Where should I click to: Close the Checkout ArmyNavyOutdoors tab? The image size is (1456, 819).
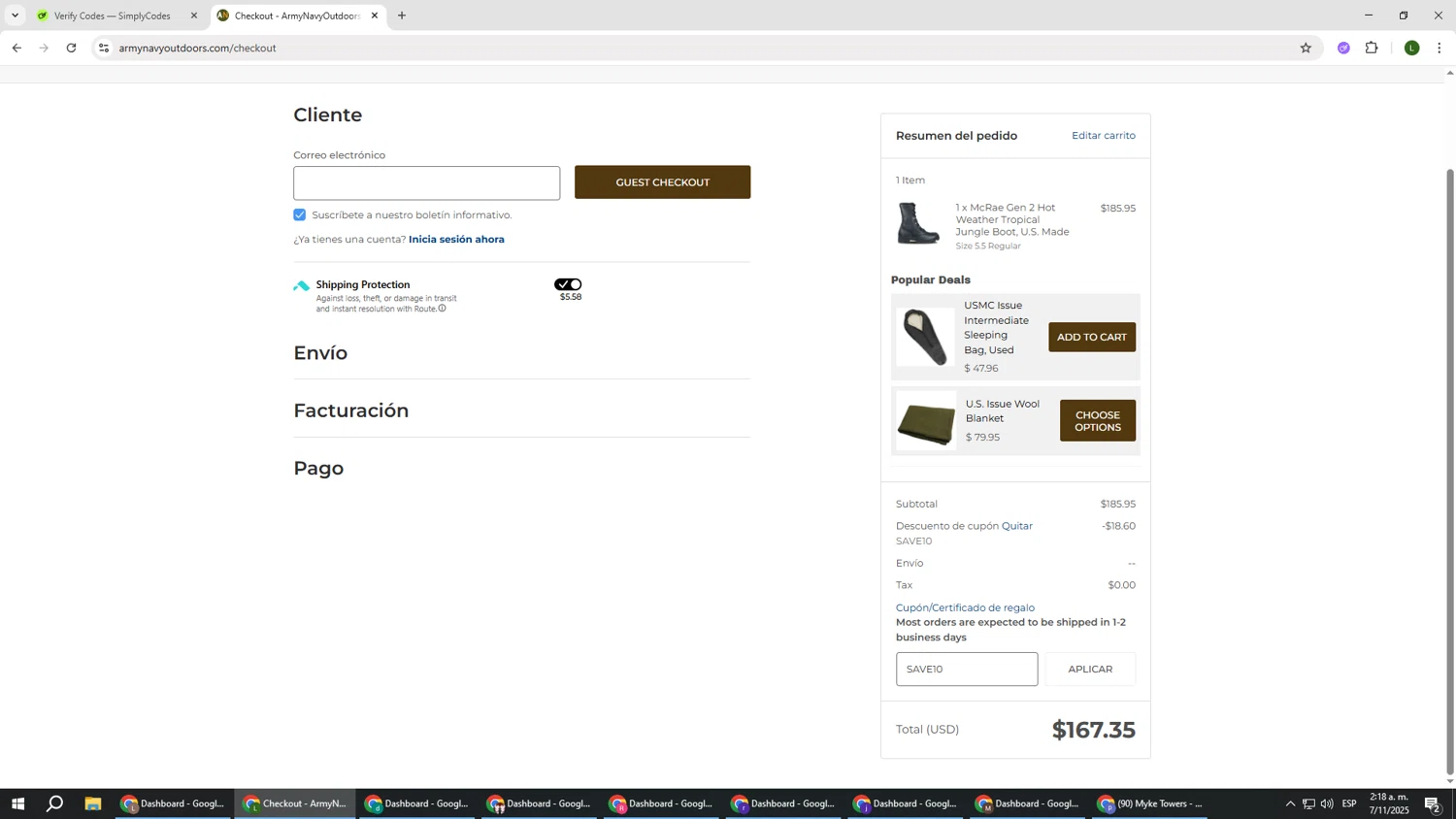[x=375, y=16]
